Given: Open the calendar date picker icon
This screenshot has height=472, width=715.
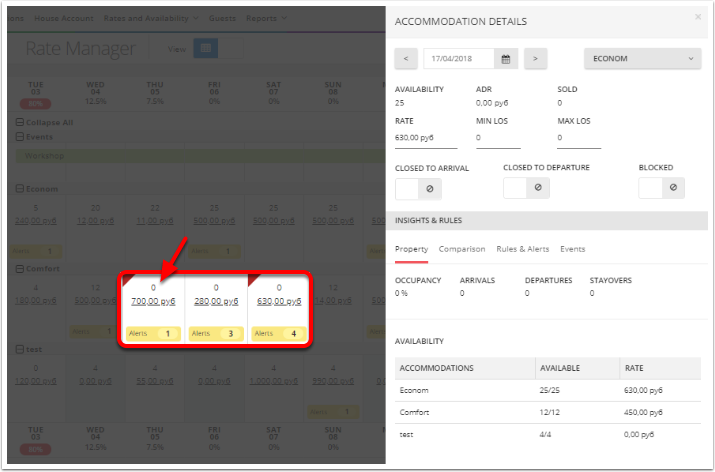Looking at the screenshot, I should (x=506, y=59).
